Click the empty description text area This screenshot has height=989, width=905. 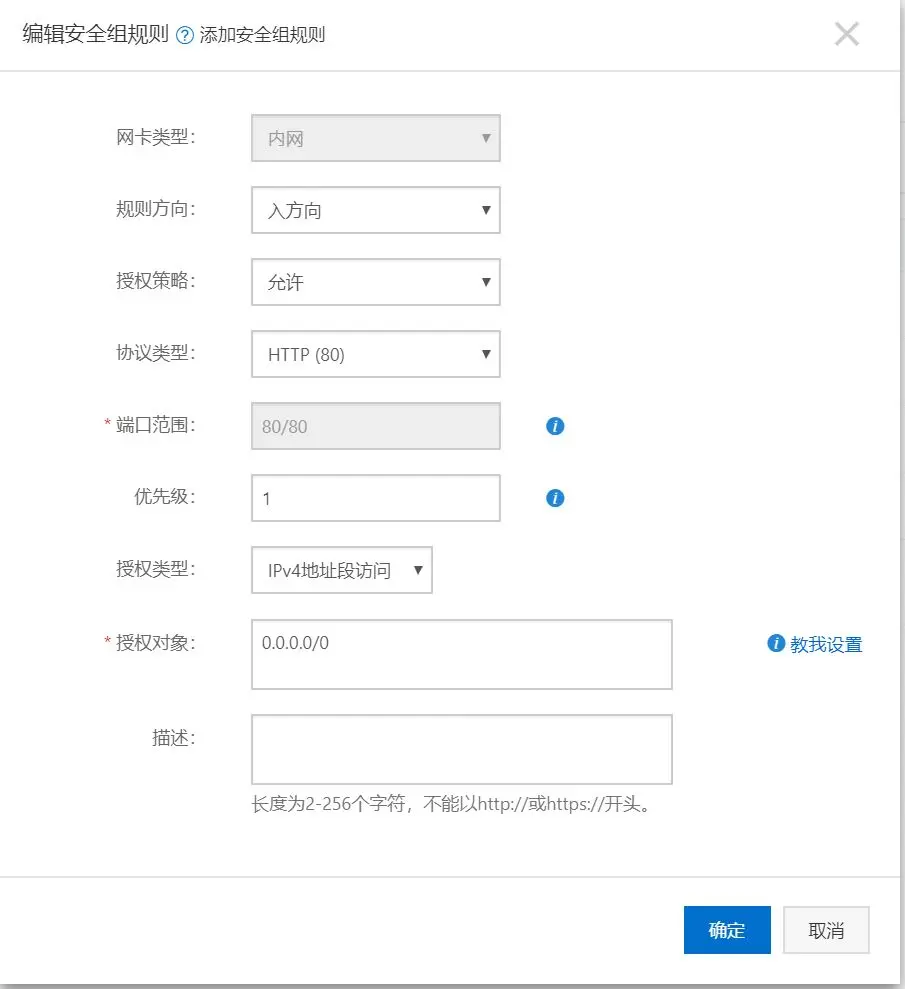click(461, 749)
